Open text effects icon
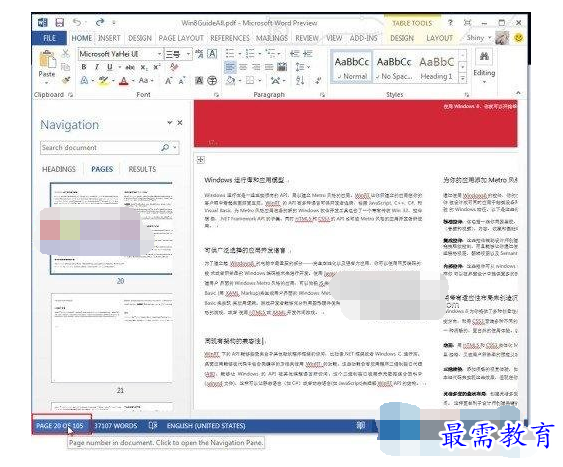Viewport: 563px width, 467px height. tap(84, 81)
